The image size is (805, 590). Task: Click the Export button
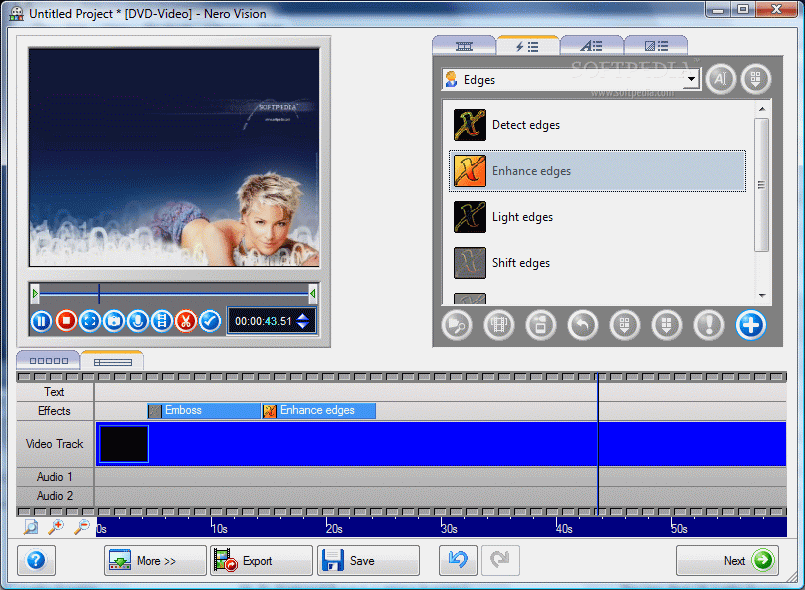[261, 561]
